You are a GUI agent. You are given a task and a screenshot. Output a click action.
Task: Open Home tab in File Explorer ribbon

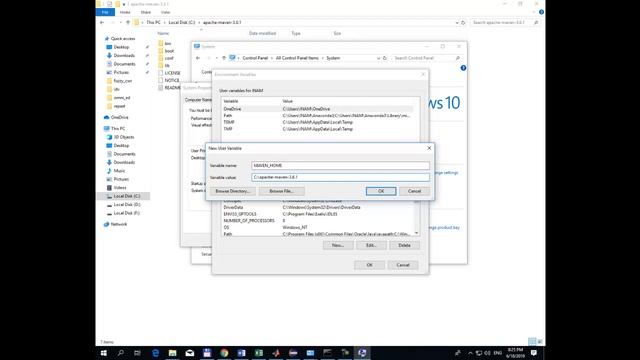click(x=125, y=12)
